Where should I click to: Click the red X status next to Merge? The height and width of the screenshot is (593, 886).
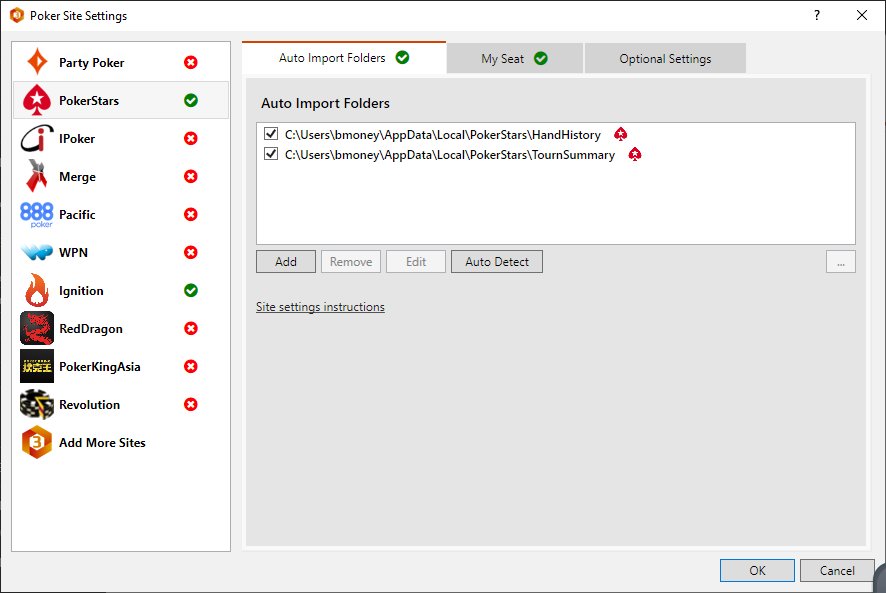click(191, 176)
